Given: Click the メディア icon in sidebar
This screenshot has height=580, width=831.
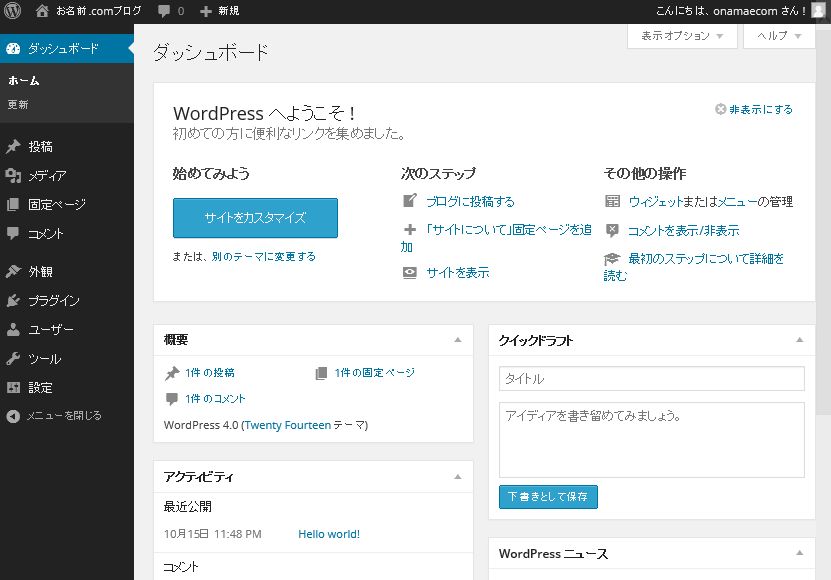Looking at the screenshot, I should (x=13, y=175).
